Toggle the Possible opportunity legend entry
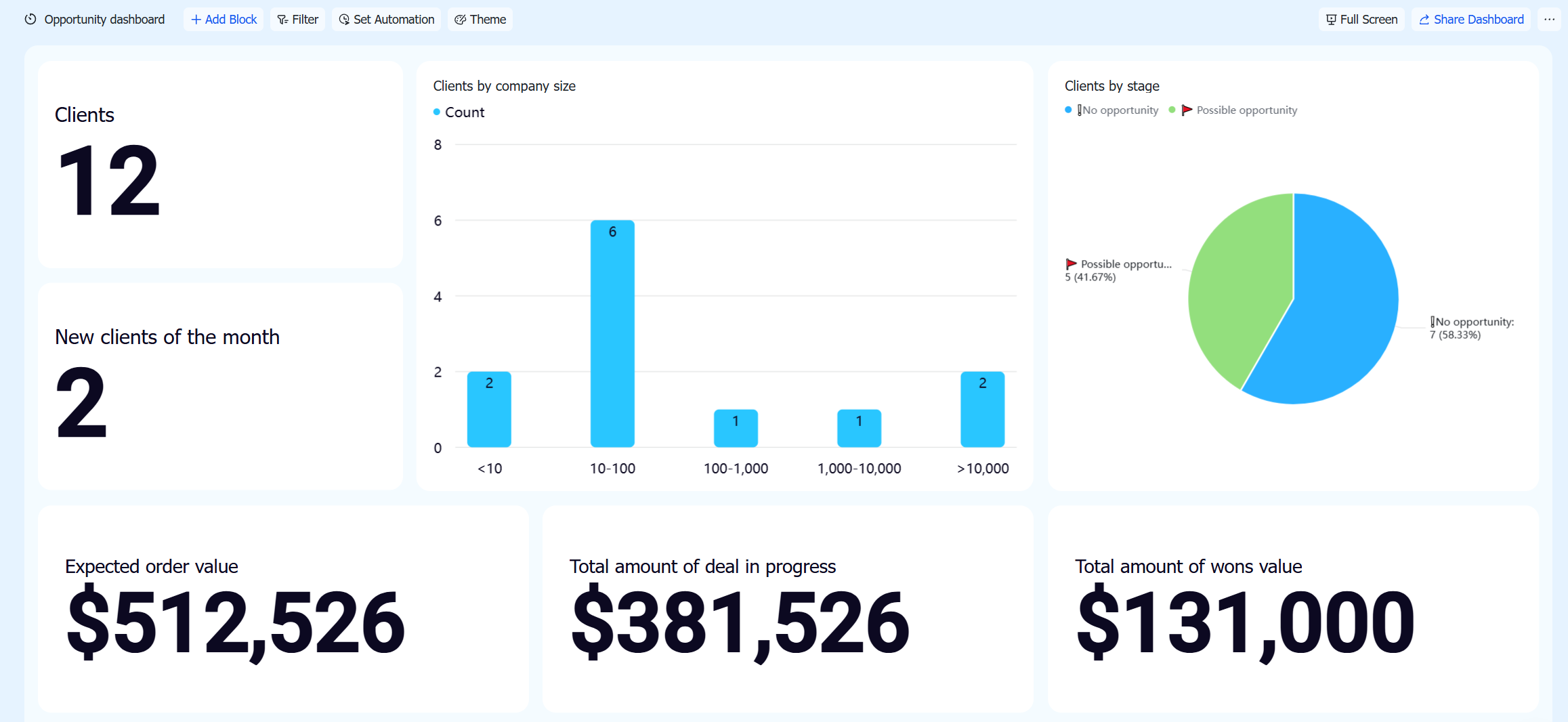 pos(1233,110)
